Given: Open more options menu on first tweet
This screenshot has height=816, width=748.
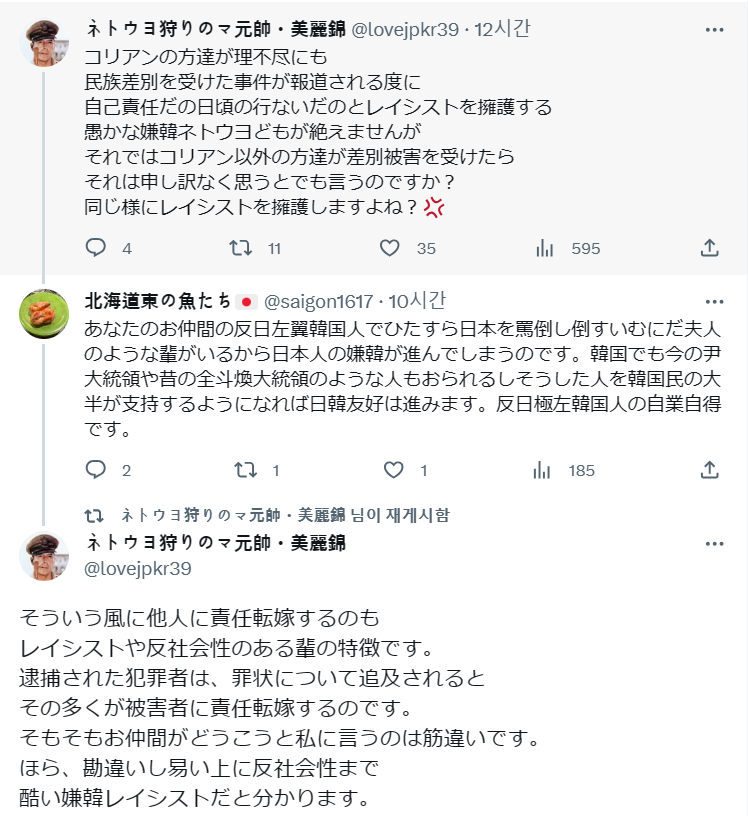Looking at the screenshot, I should point(714,30).
